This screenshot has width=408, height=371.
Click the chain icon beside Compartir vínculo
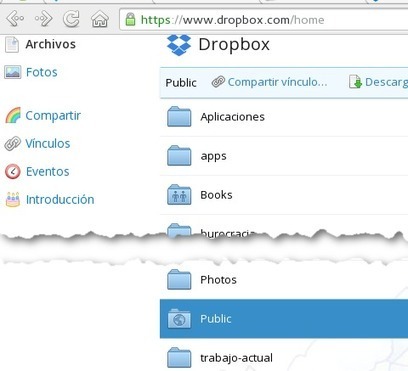(218, 82)
